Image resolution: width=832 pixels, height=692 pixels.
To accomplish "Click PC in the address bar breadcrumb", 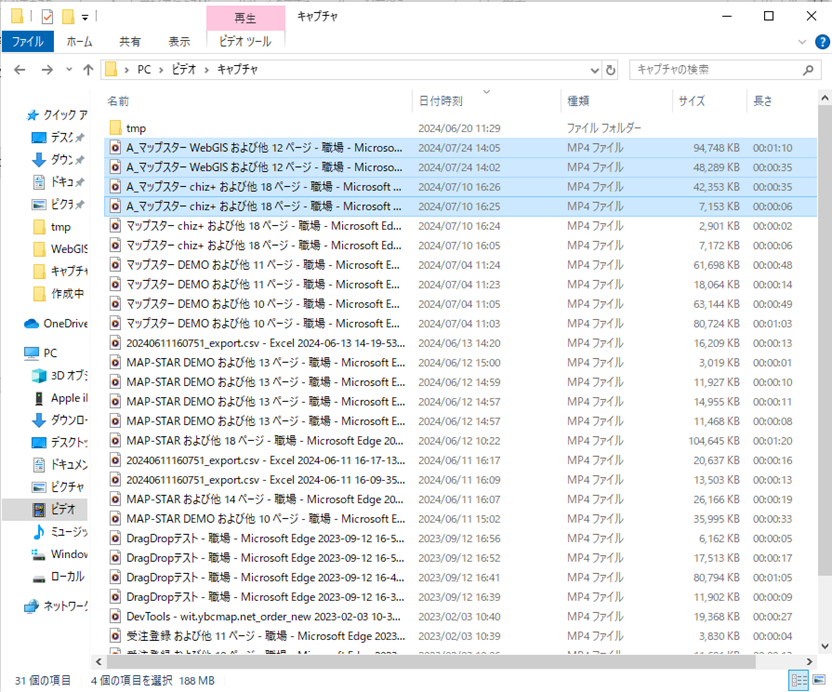I will 144,70.
